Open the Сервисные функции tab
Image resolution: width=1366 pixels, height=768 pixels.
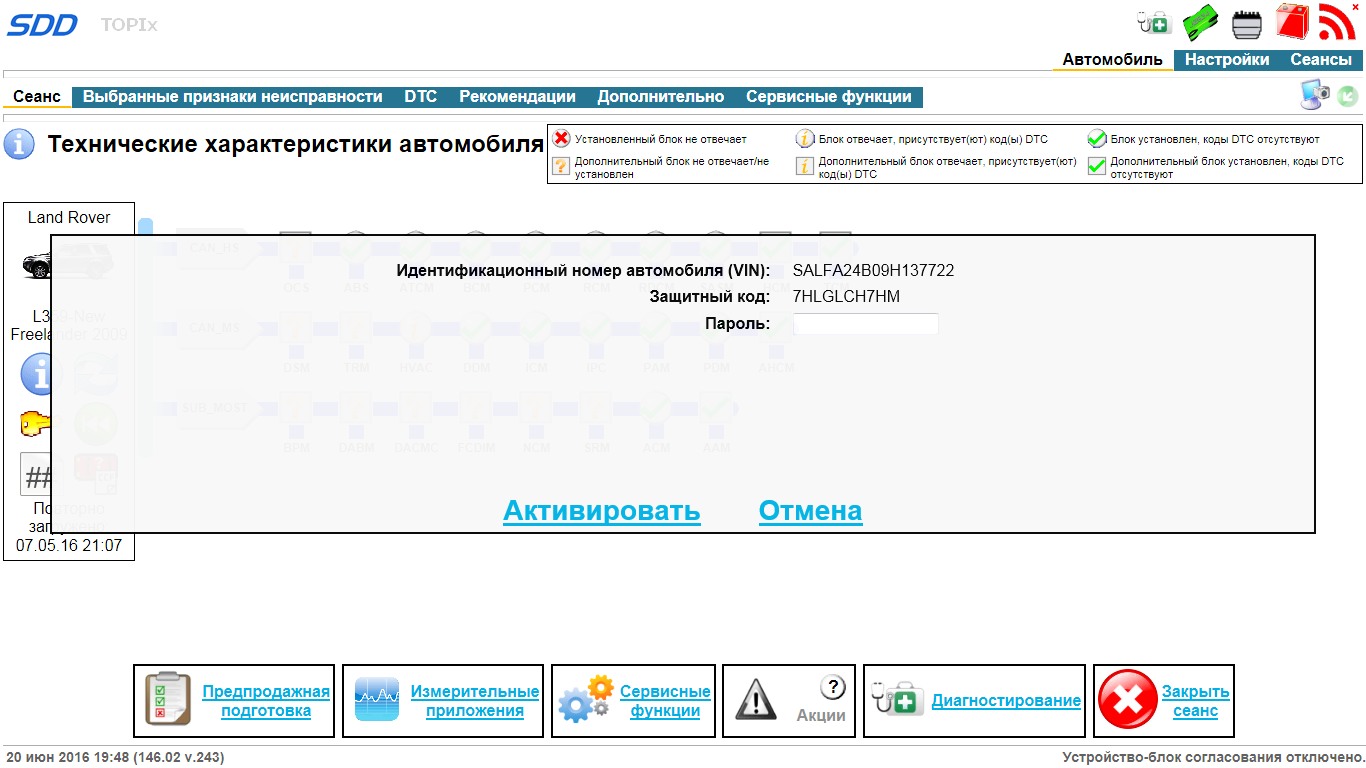[829, 97]
